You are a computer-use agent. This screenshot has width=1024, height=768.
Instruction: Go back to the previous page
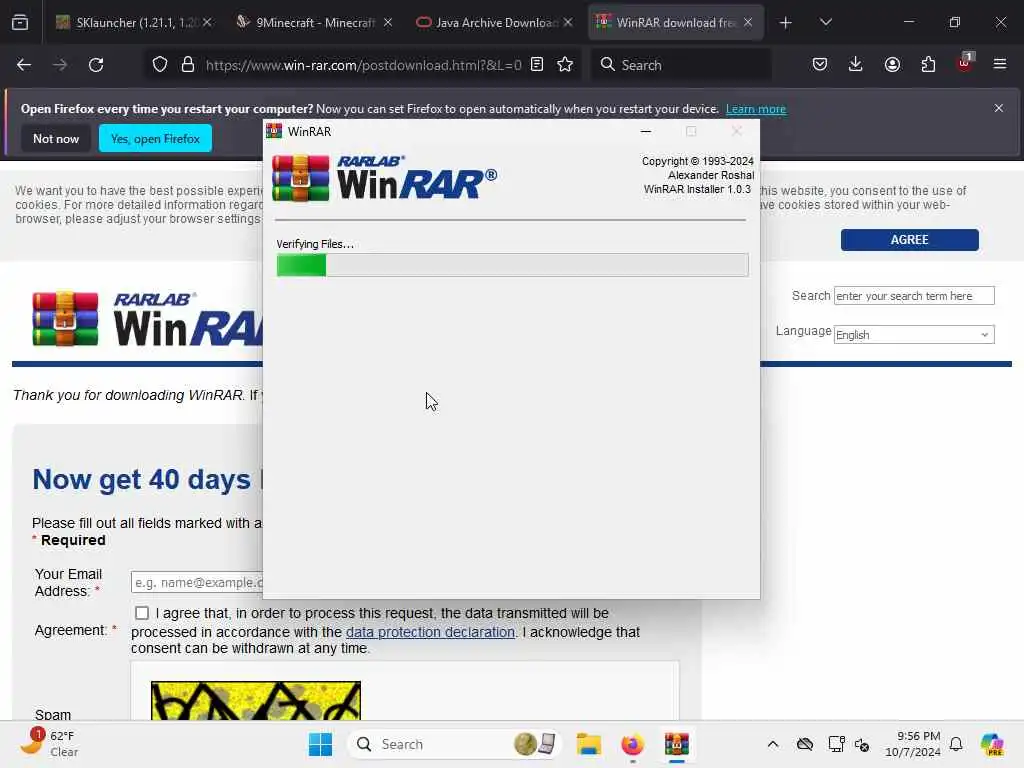point(24,65)
